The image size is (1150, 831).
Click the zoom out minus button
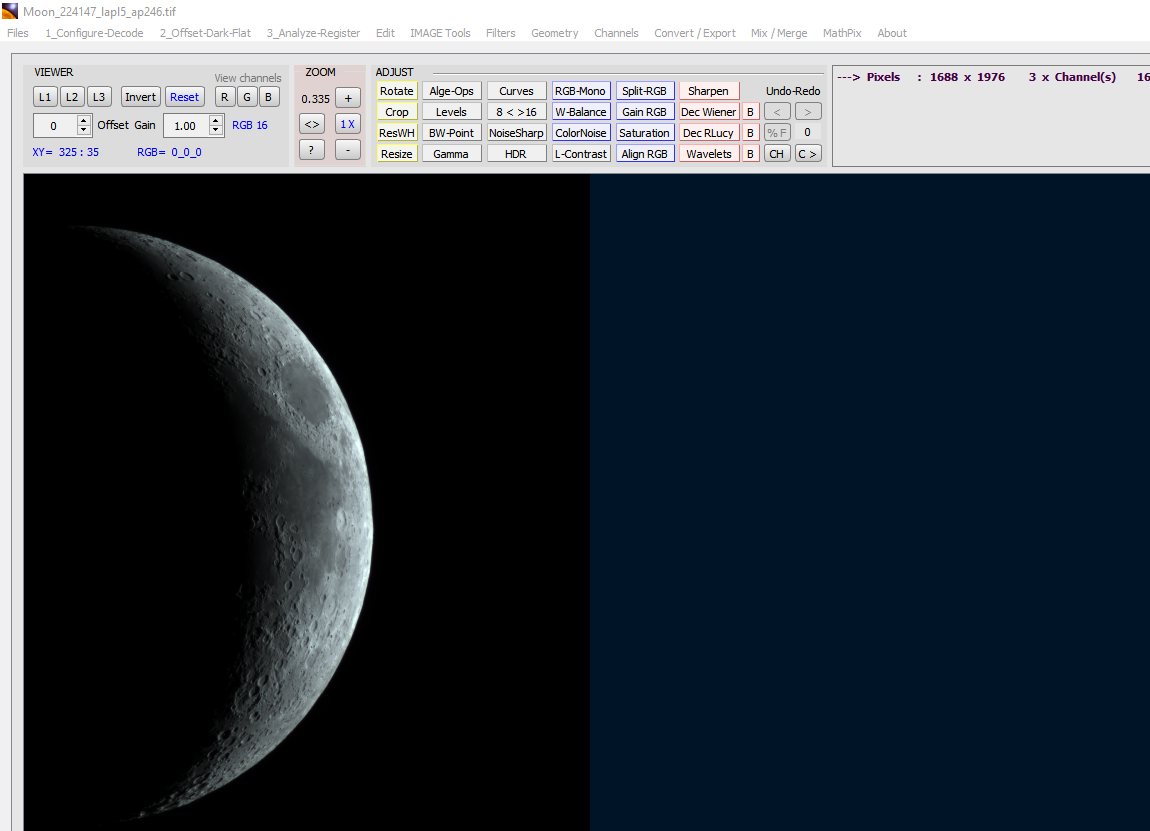click(x=347, y=150)
